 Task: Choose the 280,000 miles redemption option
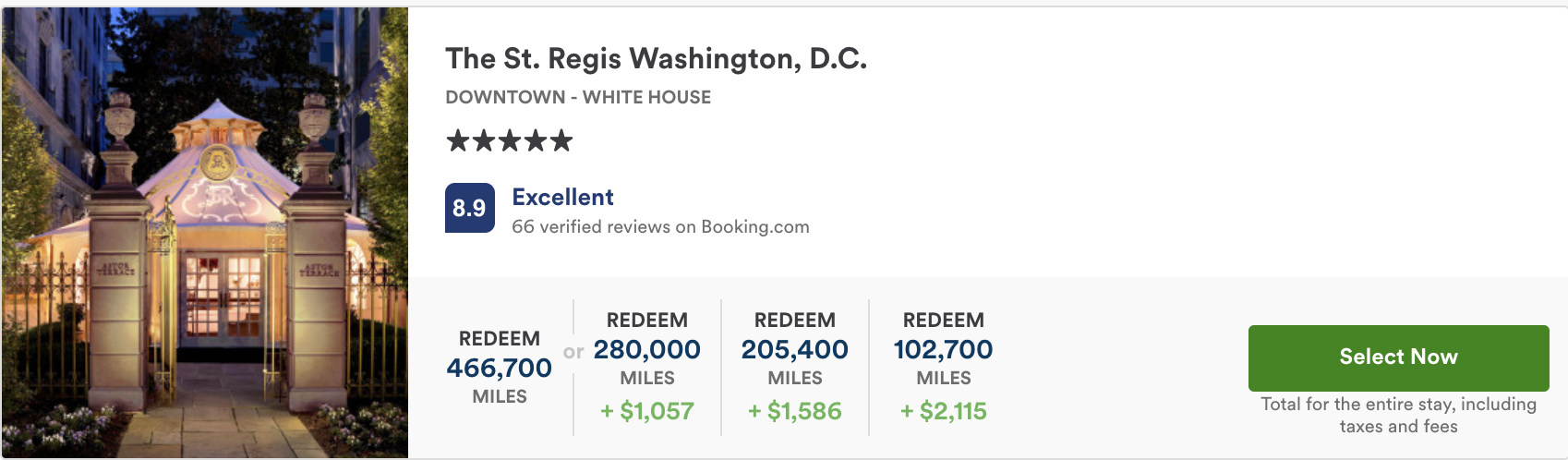tap(647, 349)
